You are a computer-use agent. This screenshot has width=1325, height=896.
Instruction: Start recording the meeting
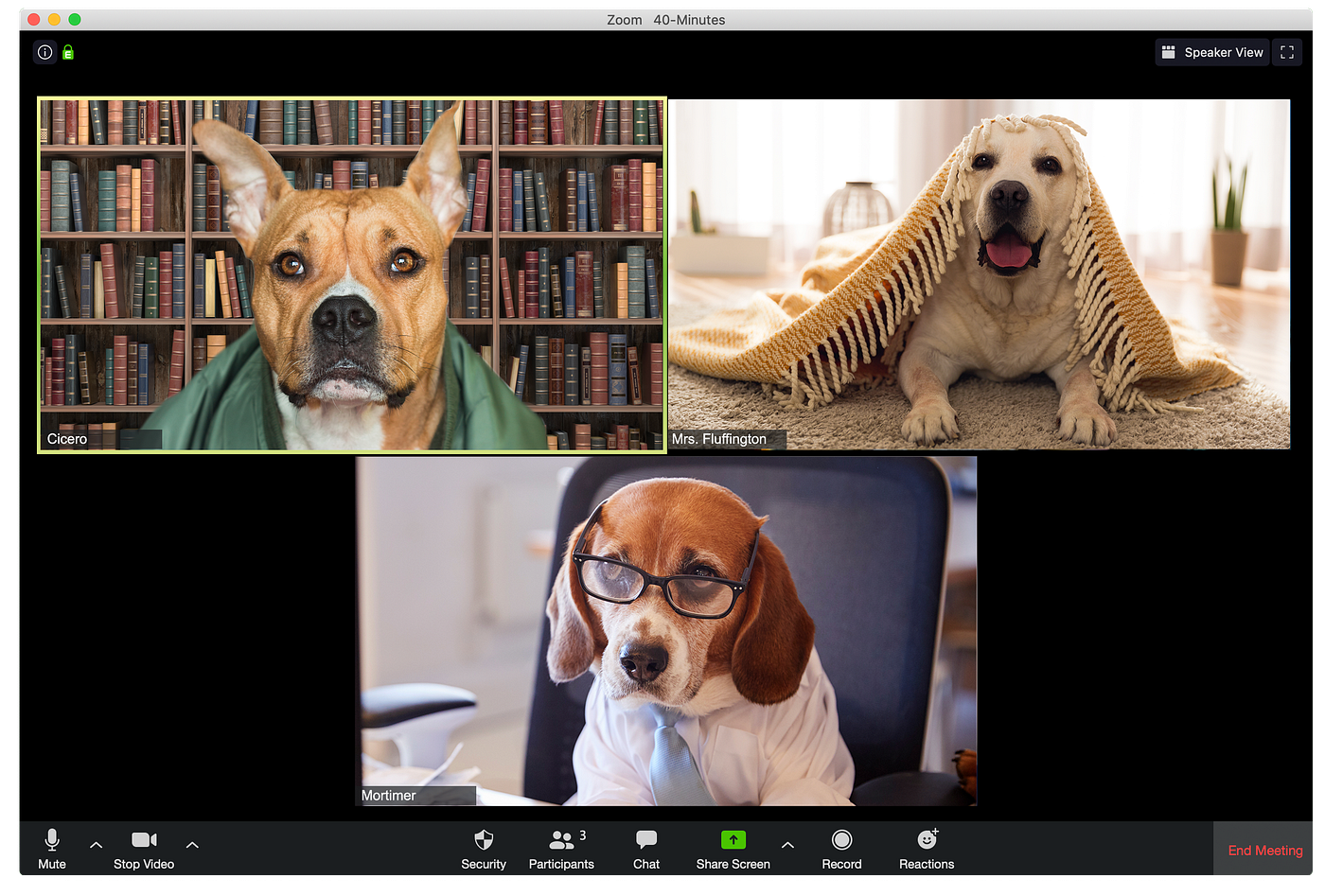pyautogui.click(x=841, y=849)
